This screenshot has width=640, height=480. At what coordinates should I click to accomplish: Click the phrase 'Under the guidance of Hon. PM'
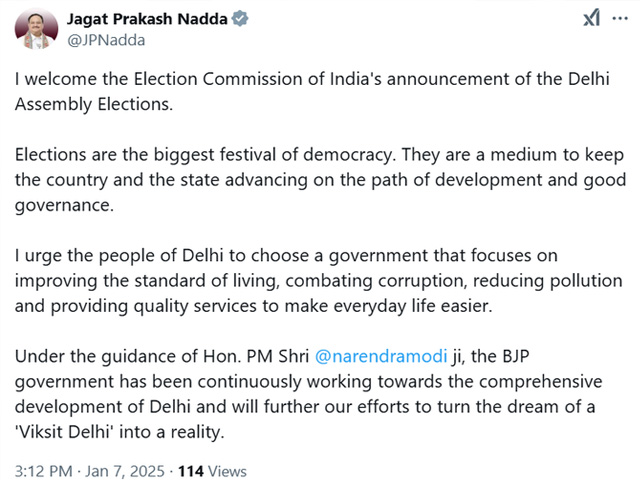click(x=146, y=356)
